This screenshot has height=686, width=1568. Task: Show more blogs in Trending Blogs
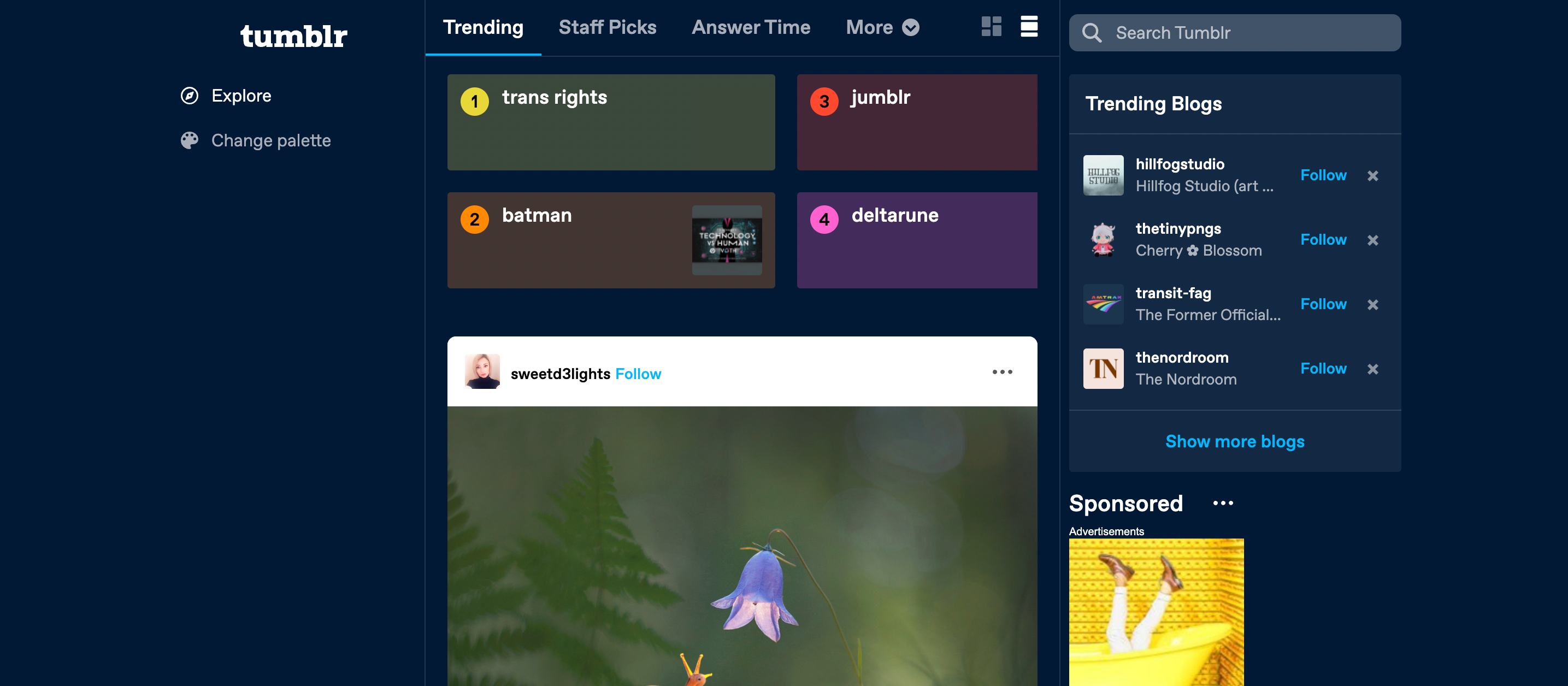point(1234,442)
